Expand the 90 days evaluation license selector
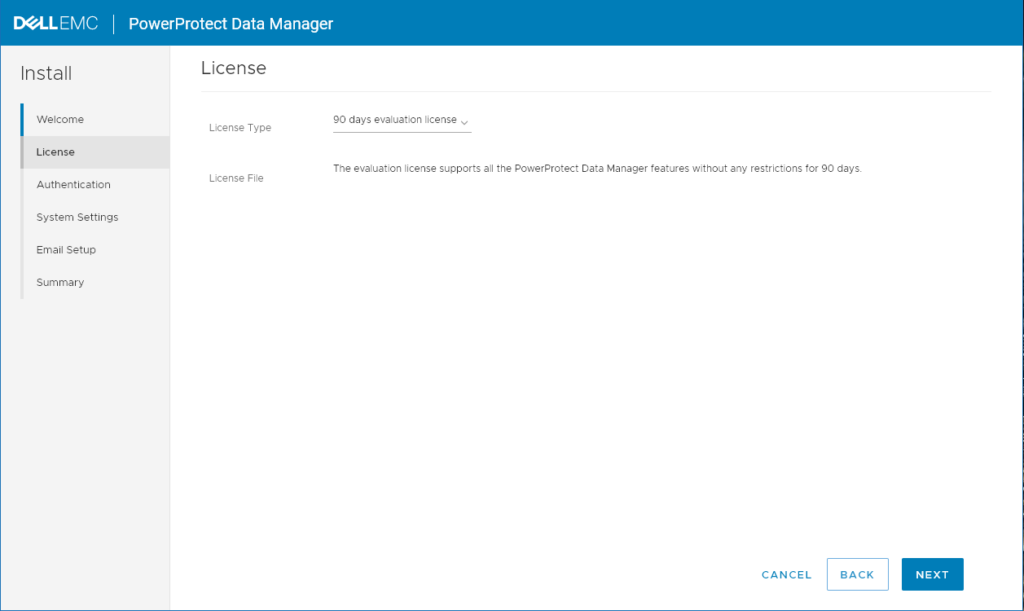 [x=400, y=119]
